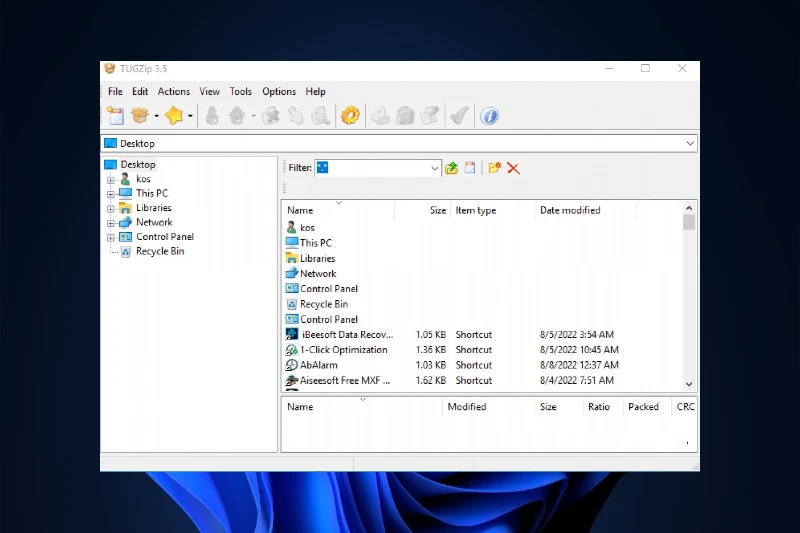Select Libraries in the folder tree
This screenshot has height=533, width=800.
154,208
